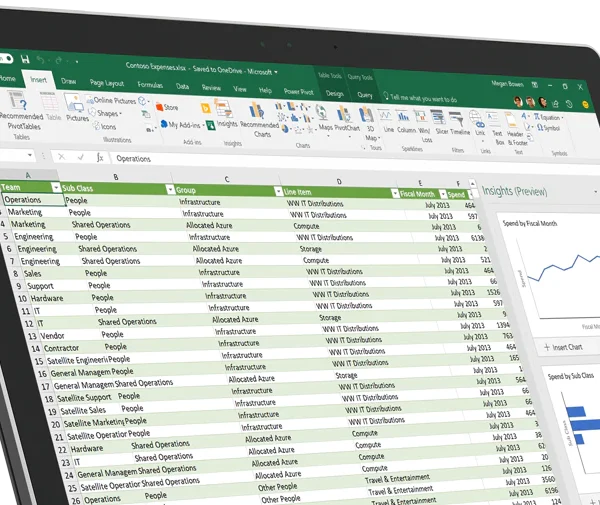600x505 pixels.
Task: Open the Team column filter dropdown
Action: coord(56,187)
